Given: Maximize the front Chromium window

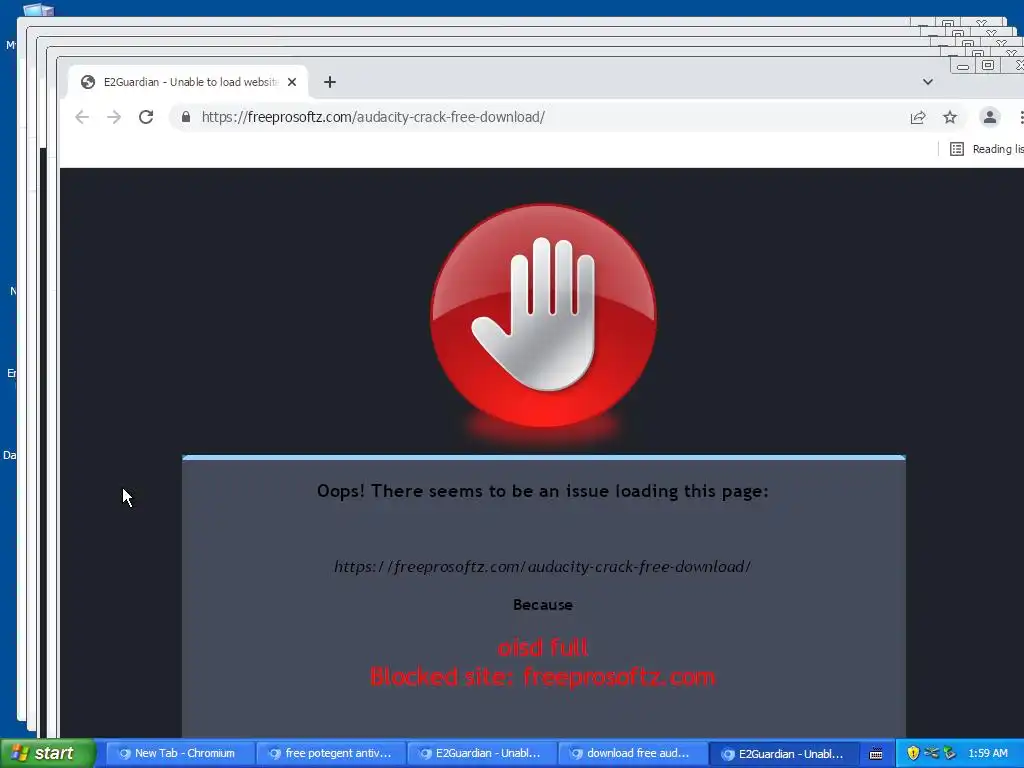Looking at the screenshot, I should click(x=988, y=65).
